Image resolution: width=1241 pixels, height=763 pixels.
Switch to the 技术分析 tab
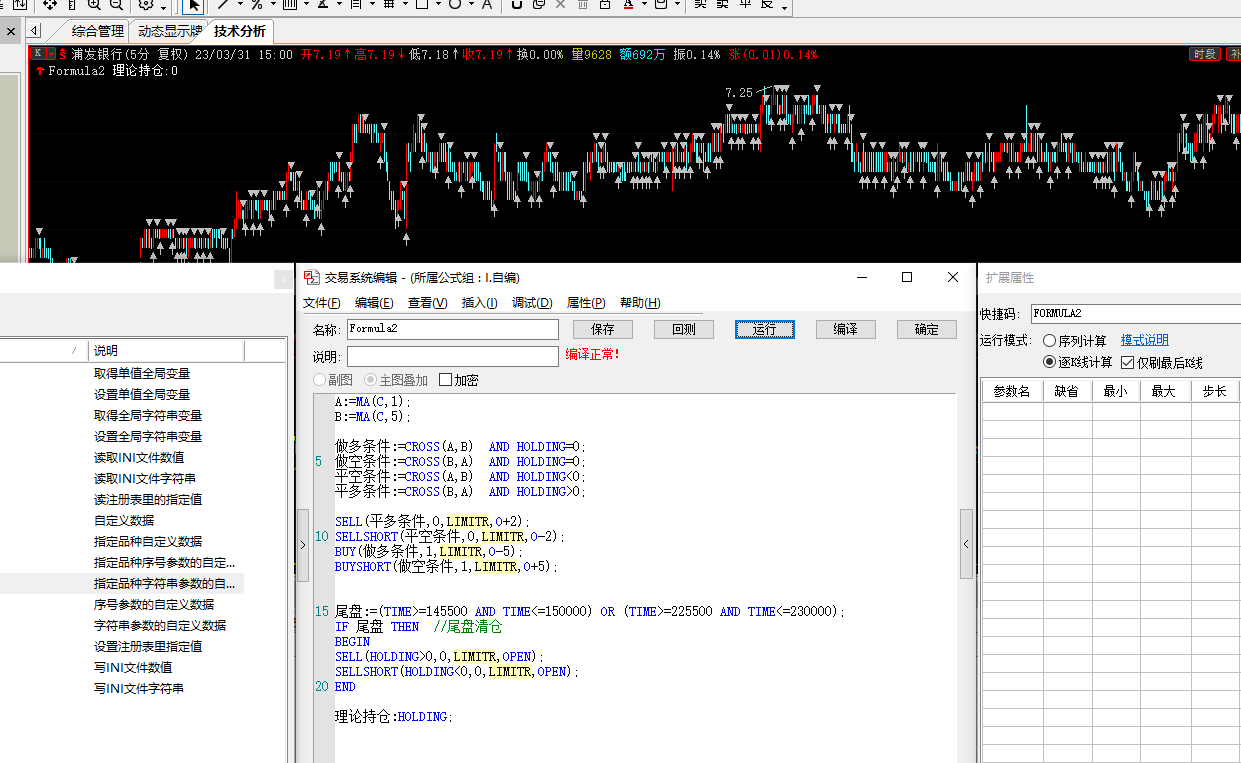[240, 31]
